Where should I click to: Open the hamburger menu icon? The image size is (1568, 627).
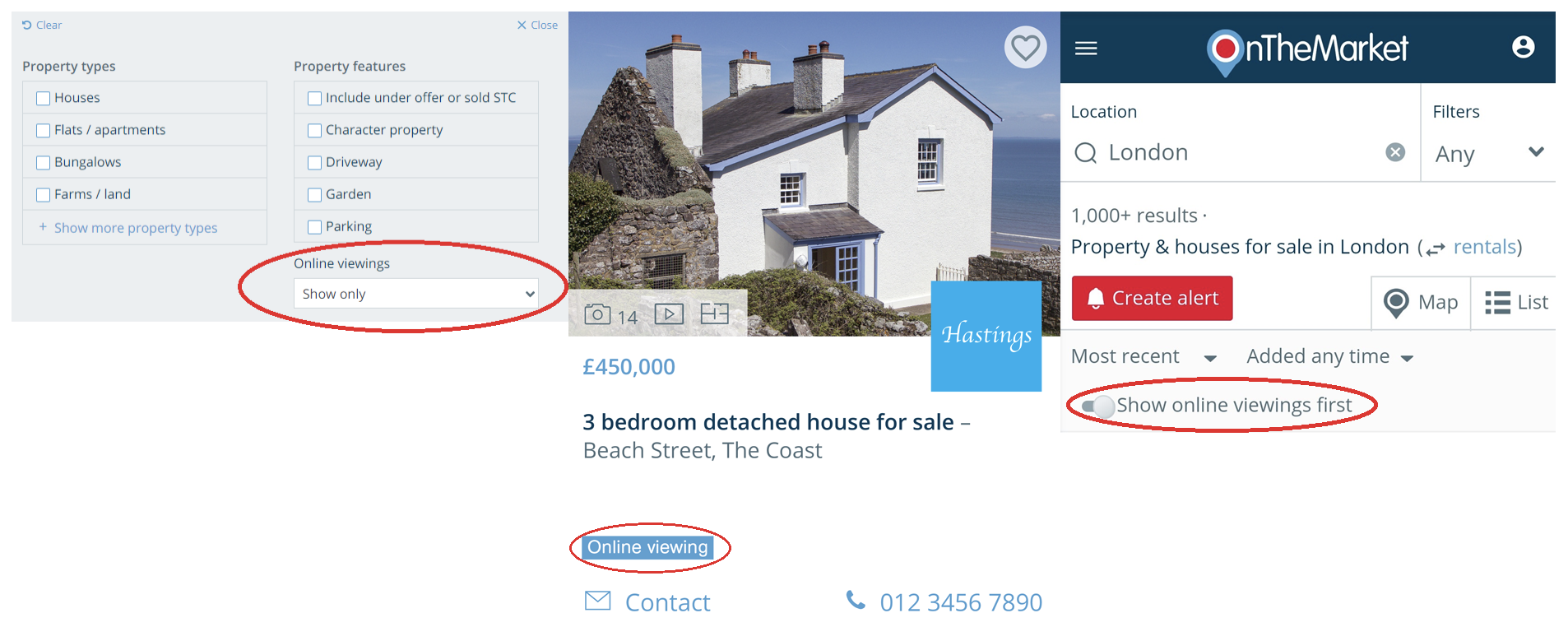click(x=1086, y=49)
